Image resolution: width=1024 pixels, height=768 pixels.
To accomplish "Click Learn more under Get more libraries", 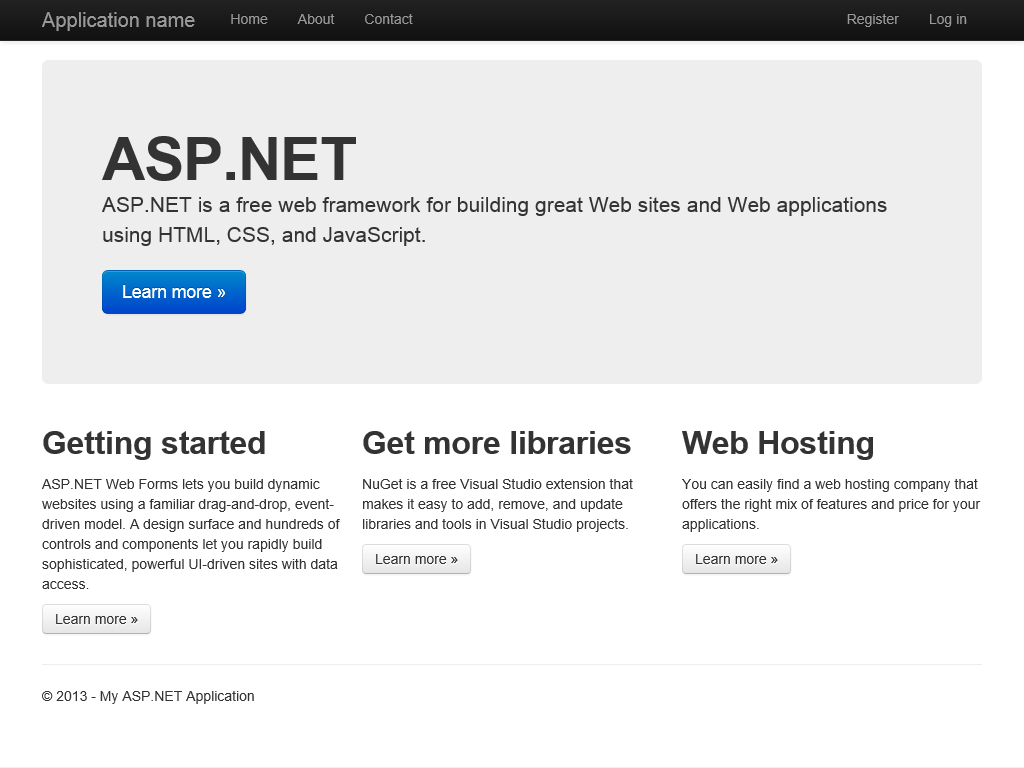I will click(x=416, y=559).
